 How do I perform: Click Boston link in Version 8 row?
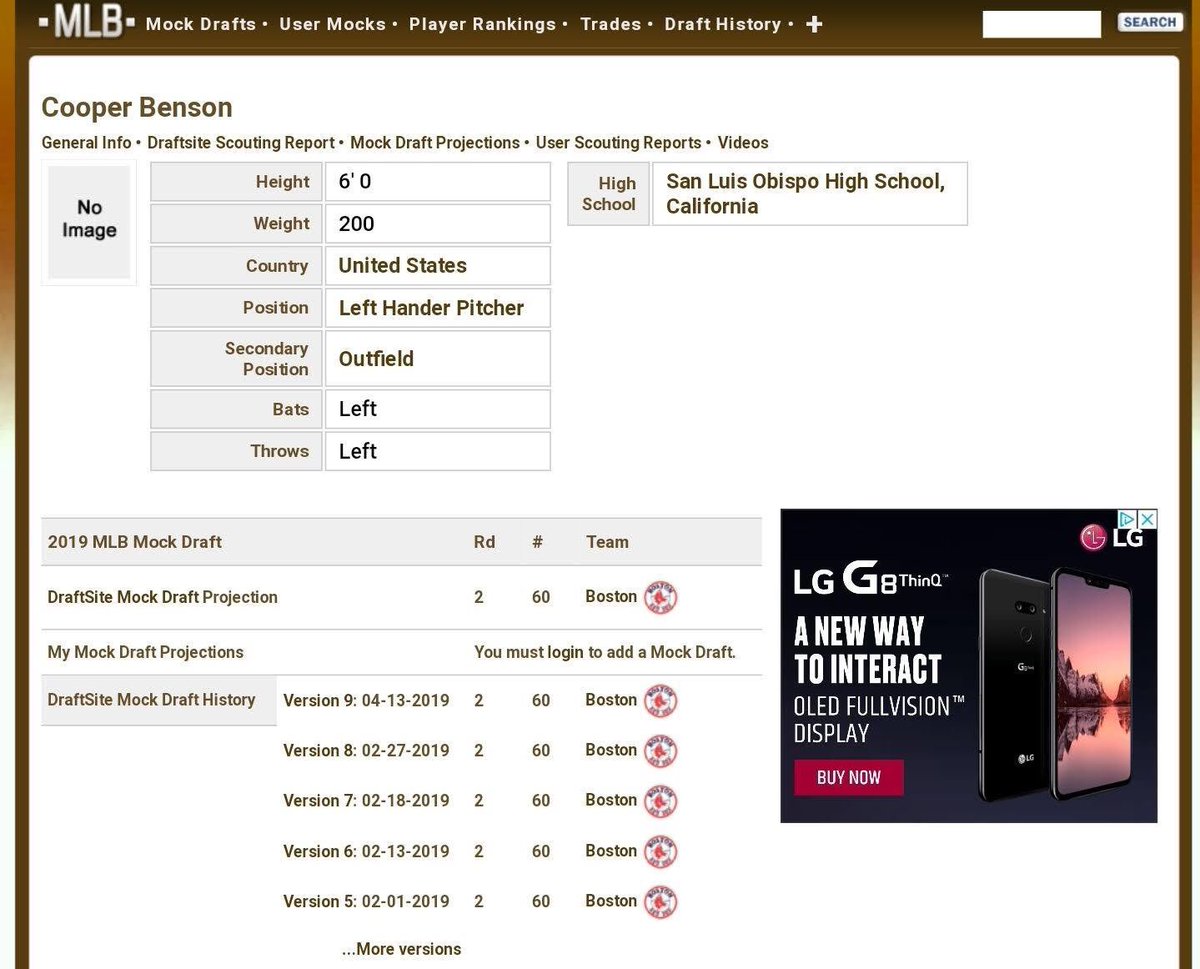click(611, 751)
